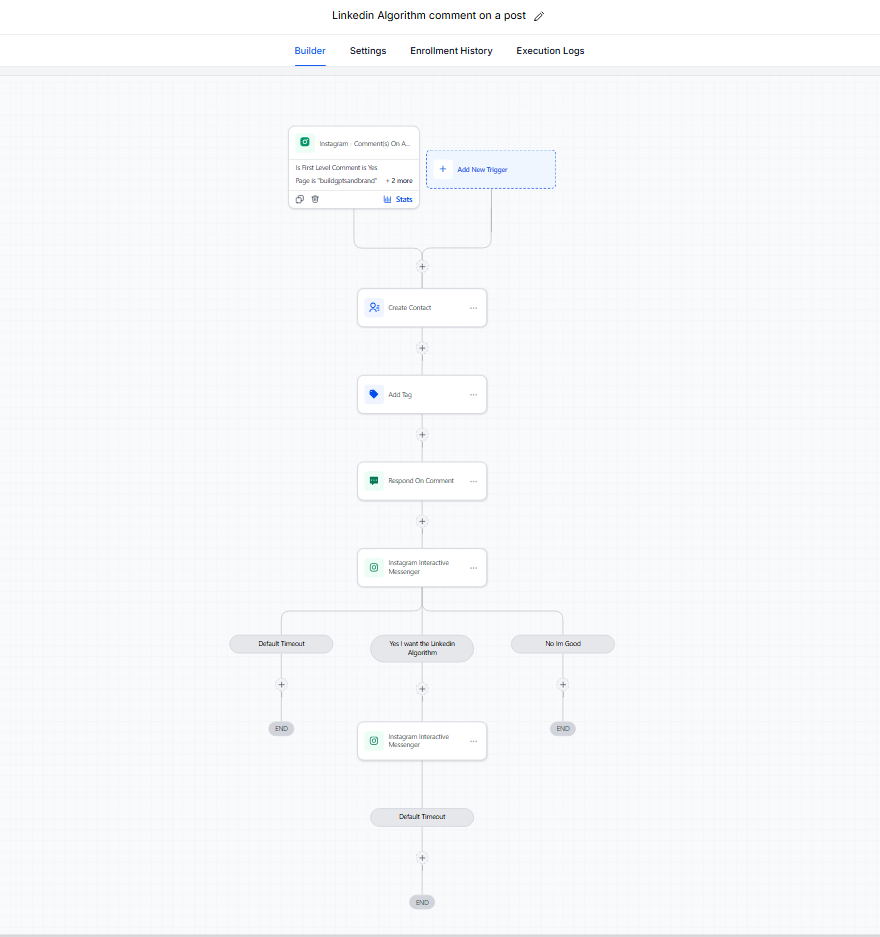Add step under bottom Default Timeout
The height and width of the screenshot is (937, 880).
point(422,858)
